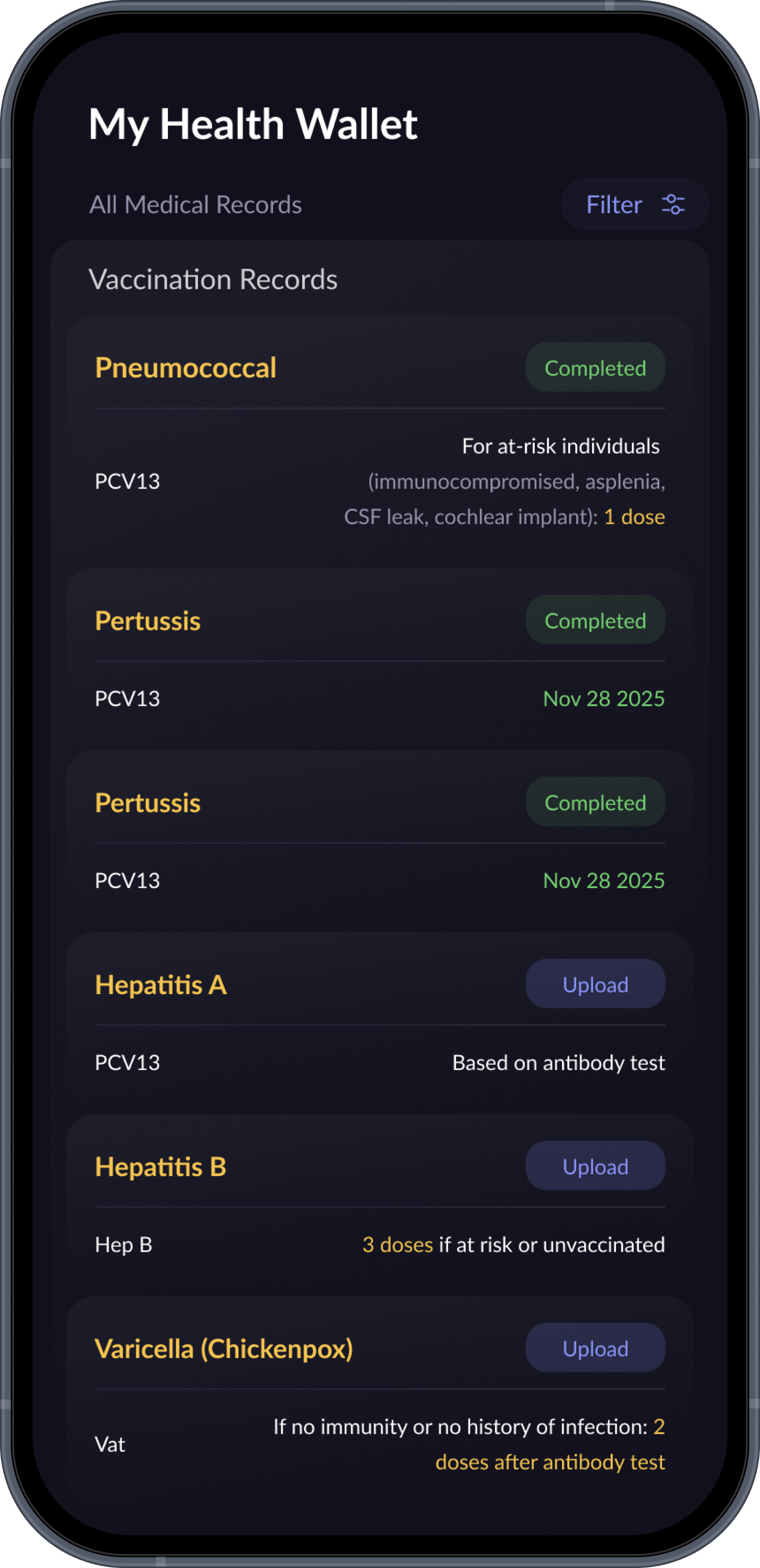Select the PCV13 label under Hepatitis A
The width and height of the screenshot is (760, 1568).
tap(127, 1062)
